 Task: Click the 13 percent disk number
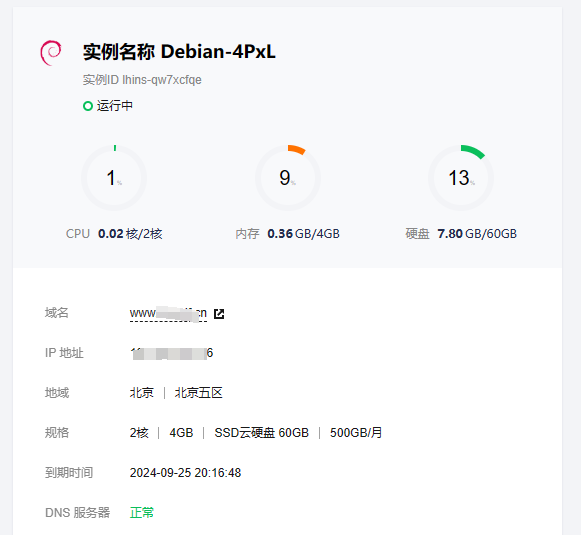click(x=459, y=178)
